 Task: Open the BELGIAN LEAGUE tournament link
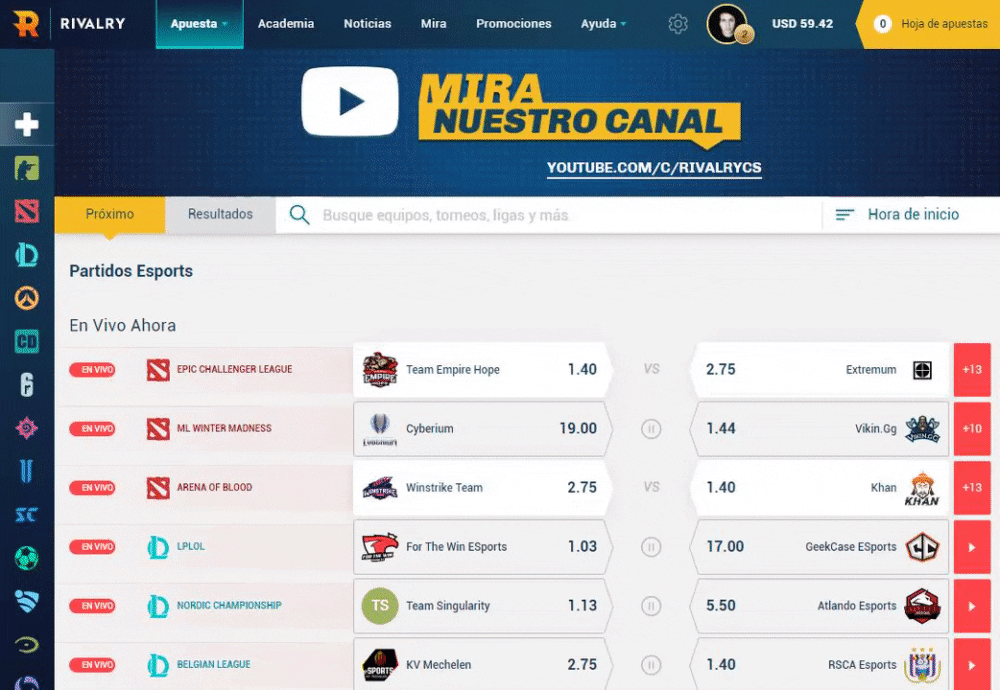click(x=214, y=664)
